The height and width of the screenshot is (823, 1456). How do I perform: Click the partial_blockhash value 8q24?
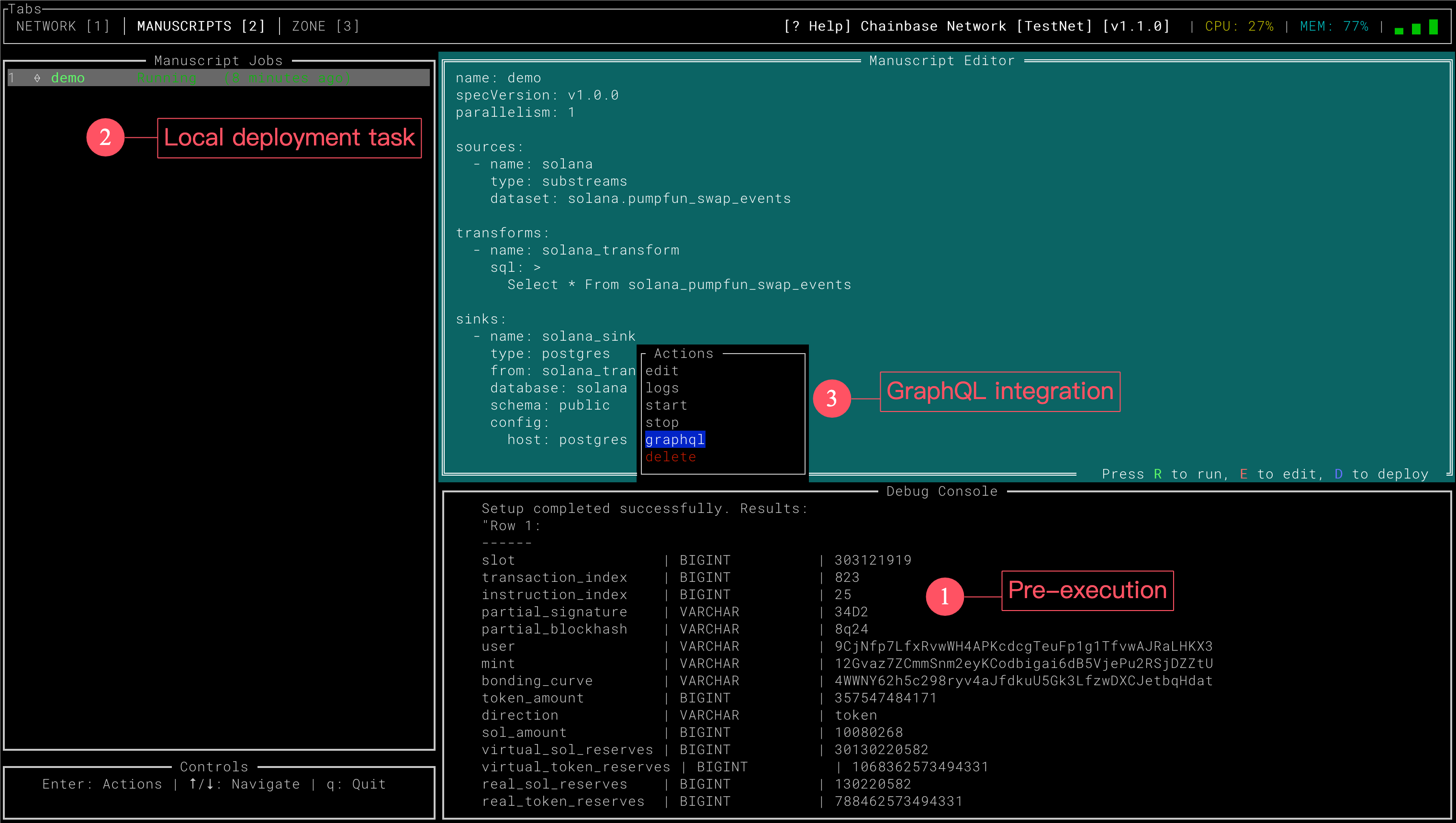pos(851,630)
